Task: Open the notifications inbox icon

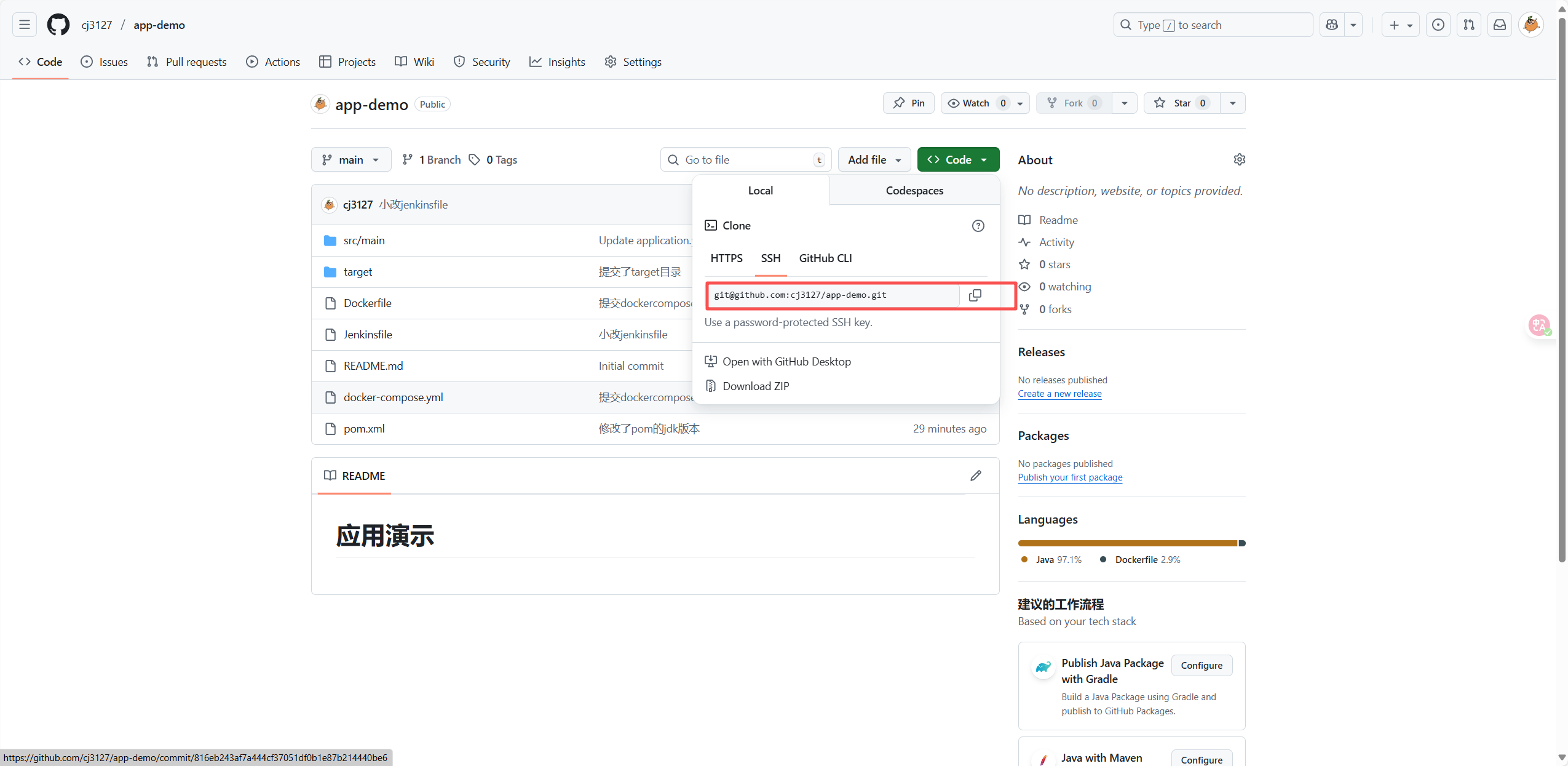Action: coord(1500,25)
